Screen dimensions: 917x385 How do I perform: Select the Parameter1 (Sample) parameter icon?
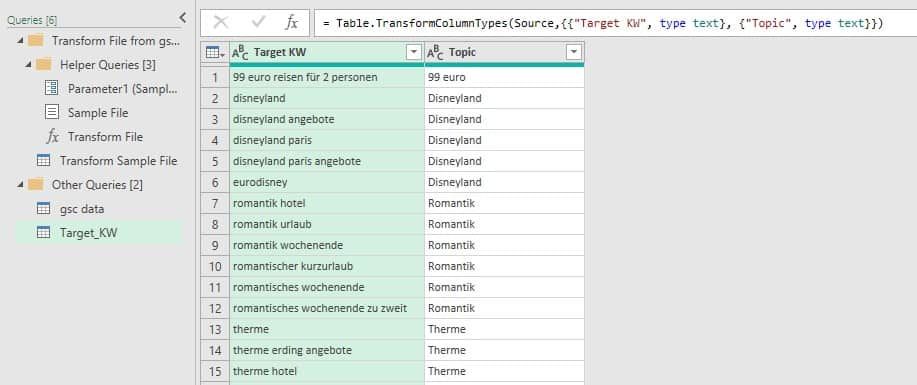click(x=51, y=89)
